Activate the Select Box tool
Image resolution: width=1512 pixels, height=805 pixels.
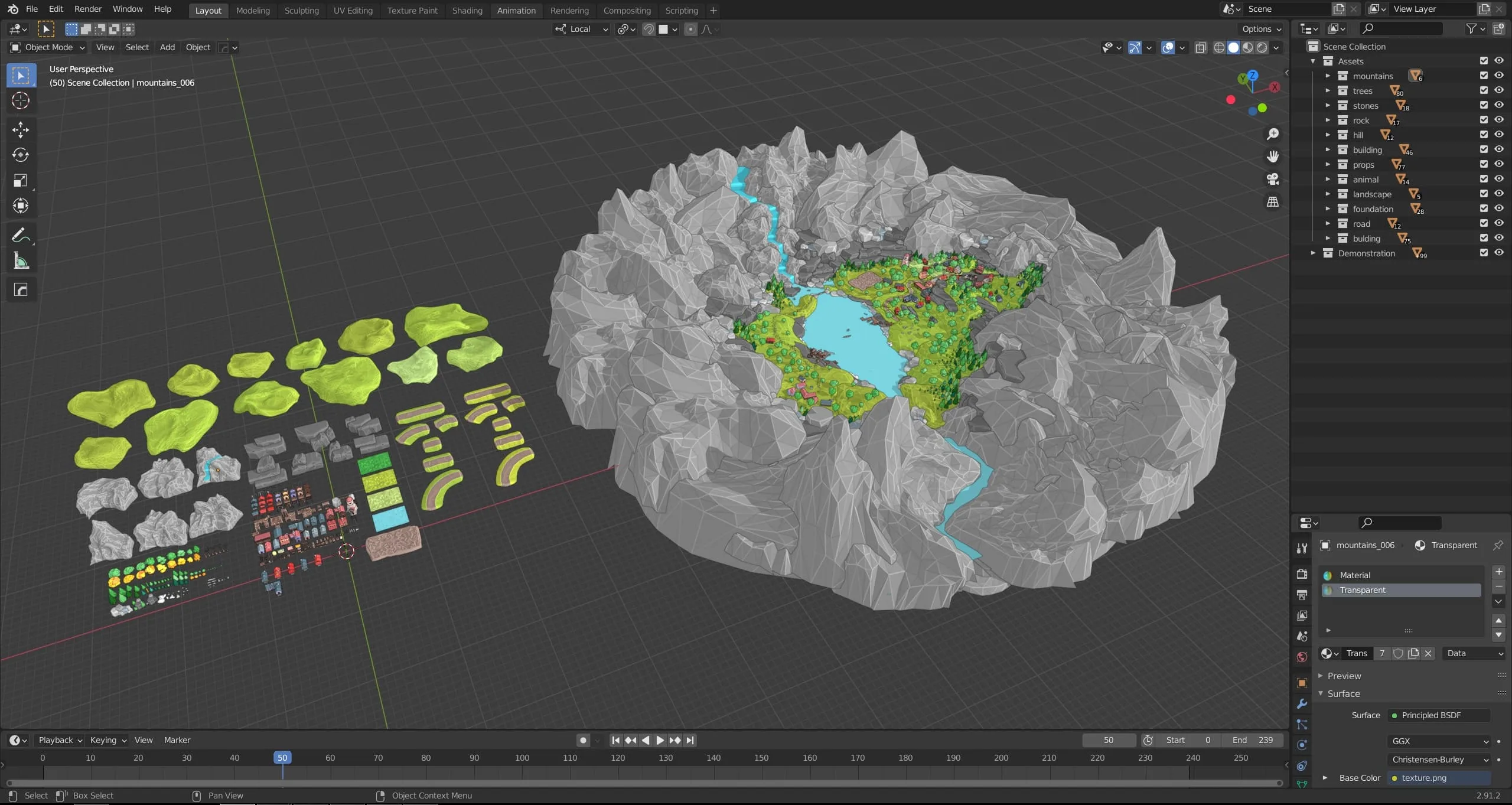[x=21, y=76]
